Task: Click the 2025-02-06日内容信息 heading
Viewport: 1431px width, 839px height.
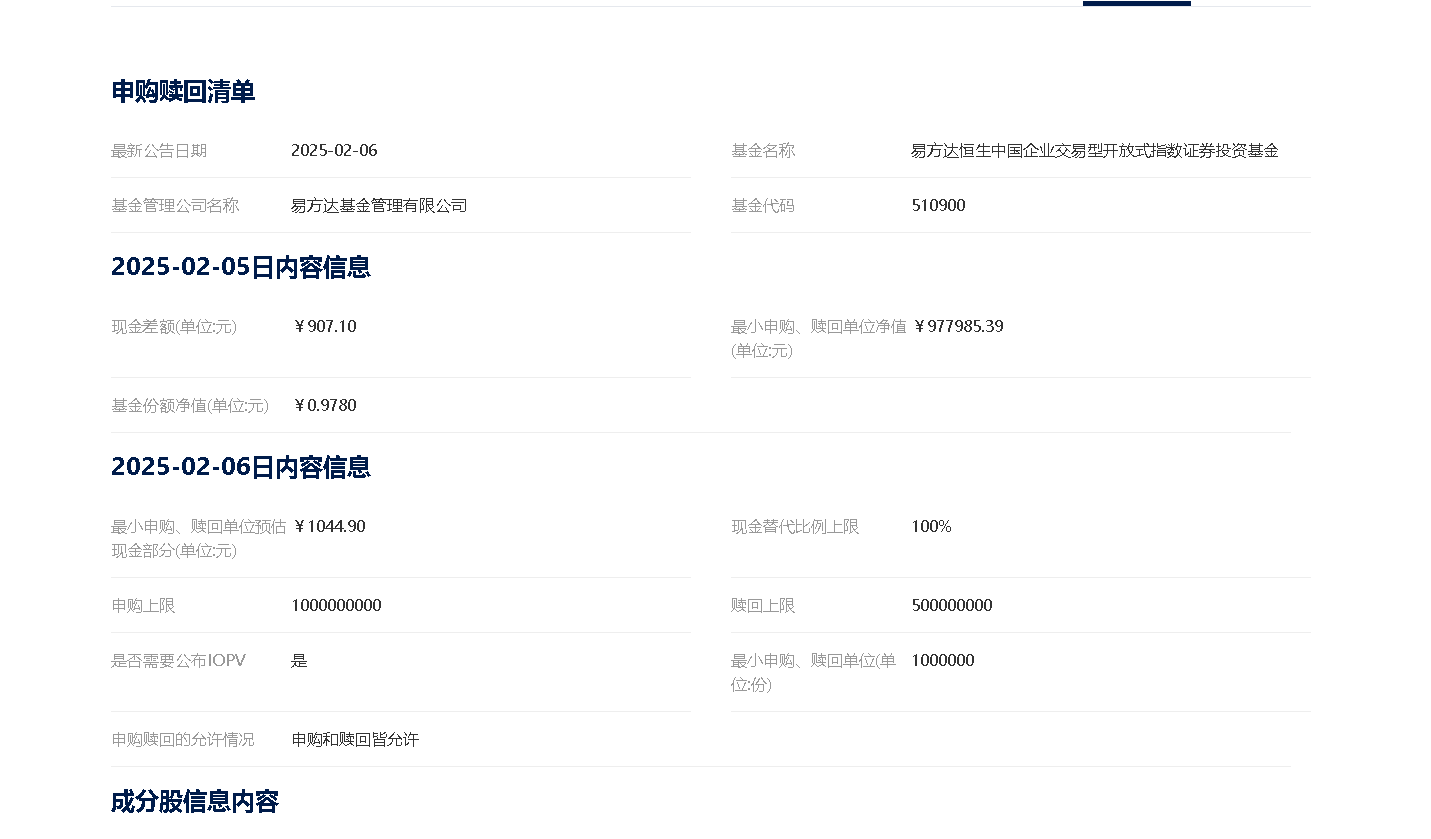Action: pos(241,467)
